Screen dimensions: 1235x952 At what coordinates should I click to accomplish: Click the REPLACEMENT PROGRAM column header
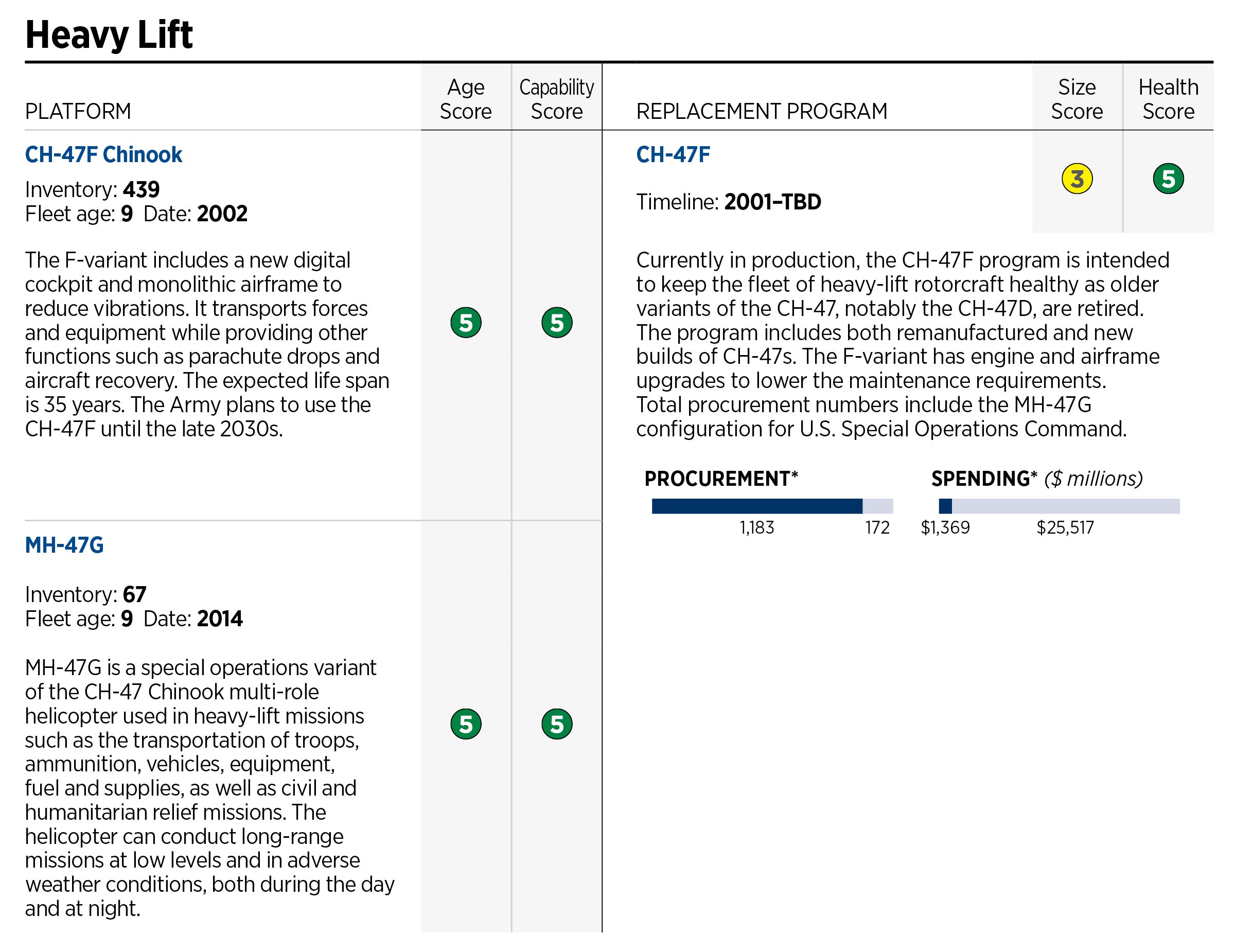pos(761,111)
